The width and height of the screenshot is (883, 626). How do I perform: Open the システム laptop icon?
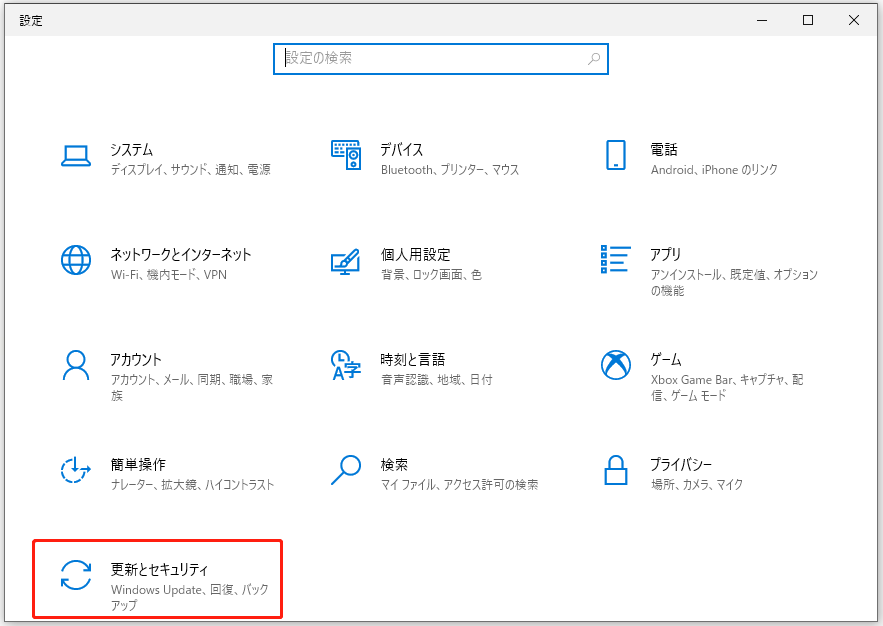(75, 156)
